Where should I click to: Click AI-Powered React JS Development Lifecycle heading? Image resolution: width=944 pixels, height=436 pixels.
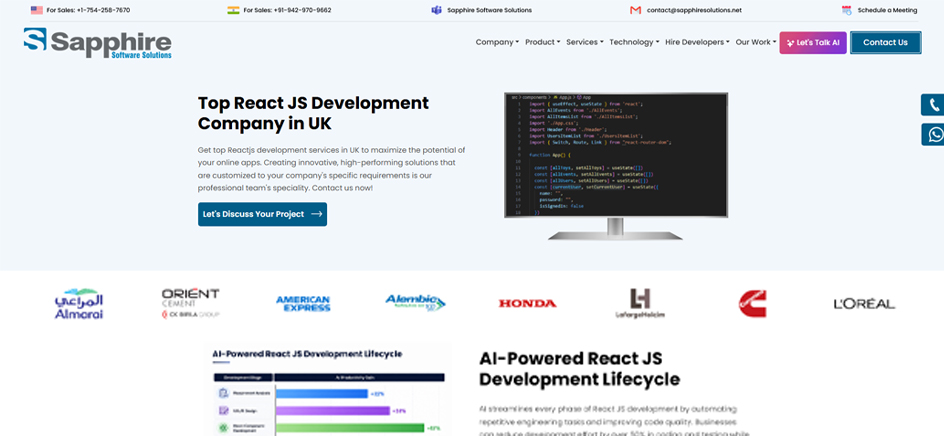[580, 369]
